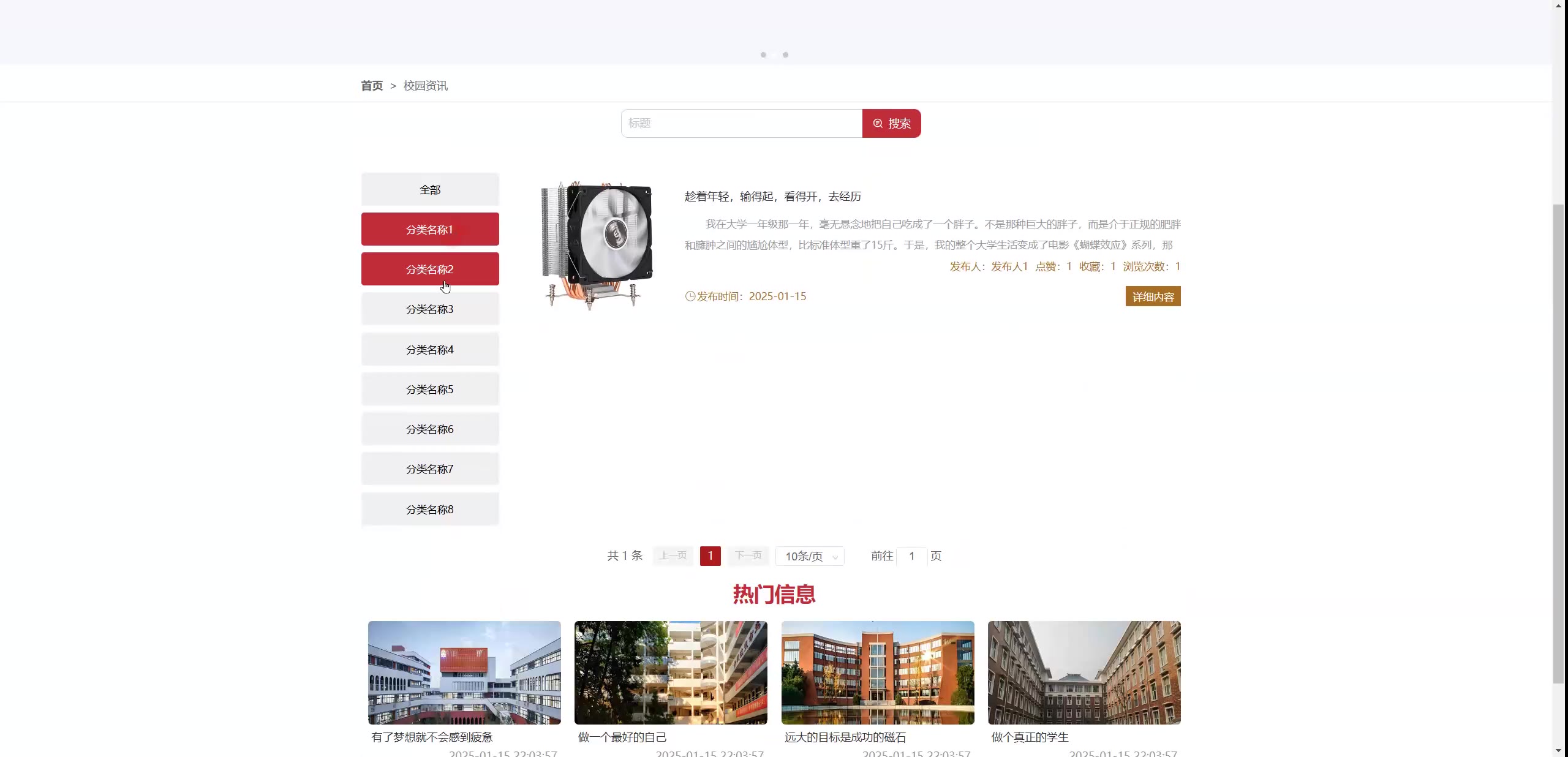
Task: Open hot article 做一个最好的自己 image
Action: 671,672
